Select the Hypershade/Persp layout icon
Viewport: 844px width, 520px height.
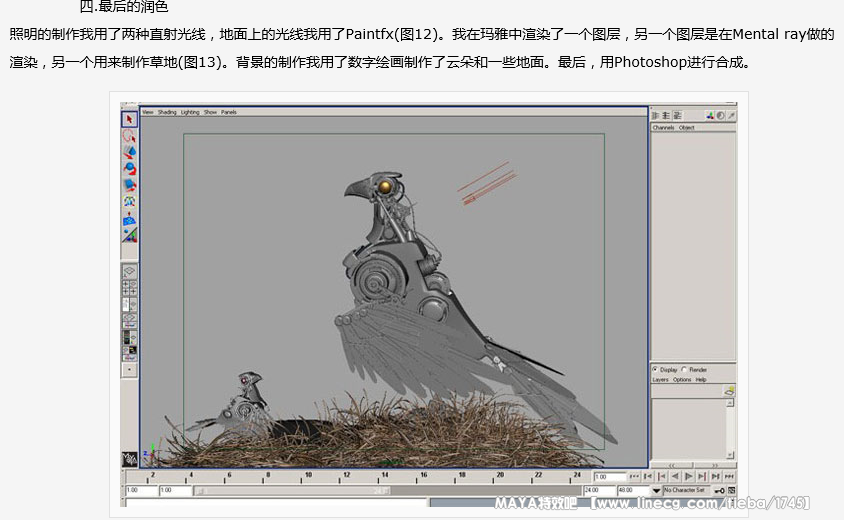[129, 338]
